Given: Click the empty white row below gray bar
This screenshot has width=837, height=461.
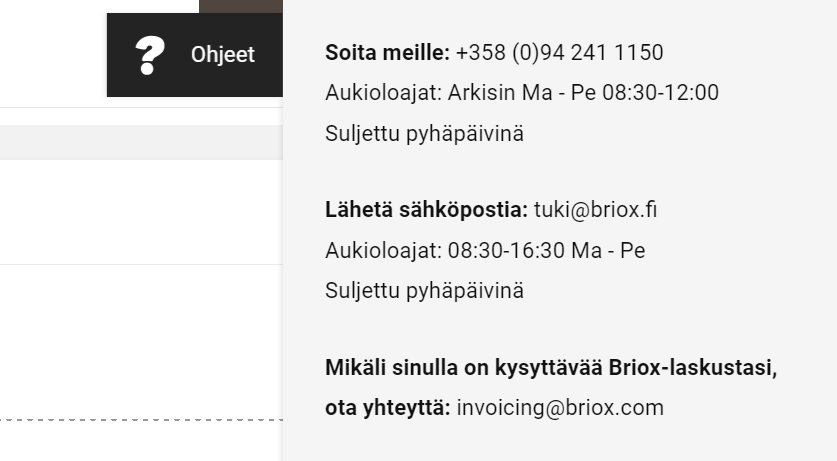Looking at the screenshot, I should click(141, 212).
